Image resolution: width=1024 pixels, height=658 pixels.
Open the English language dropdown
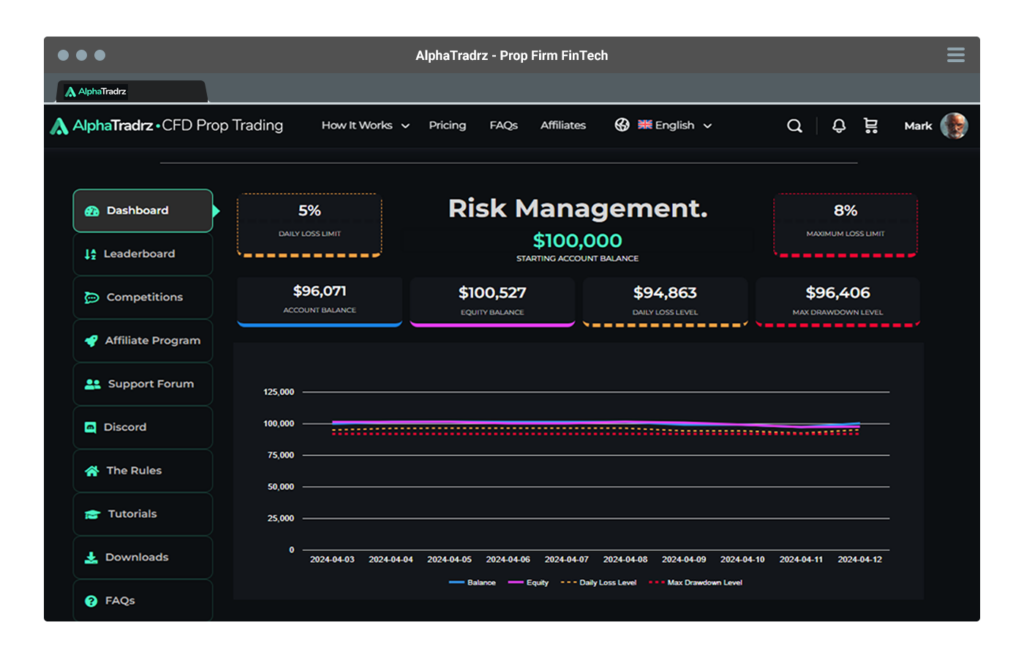(673, 125)
